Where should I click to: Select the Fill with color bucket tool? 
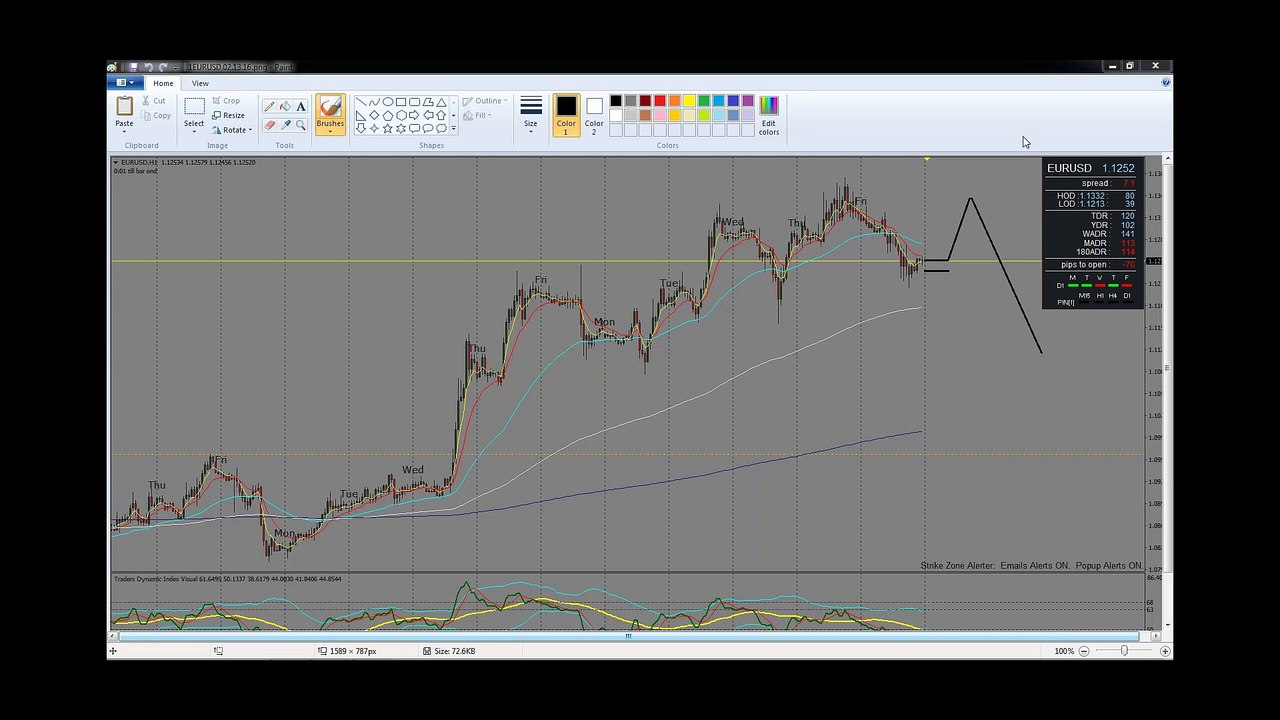coord(285,106)
